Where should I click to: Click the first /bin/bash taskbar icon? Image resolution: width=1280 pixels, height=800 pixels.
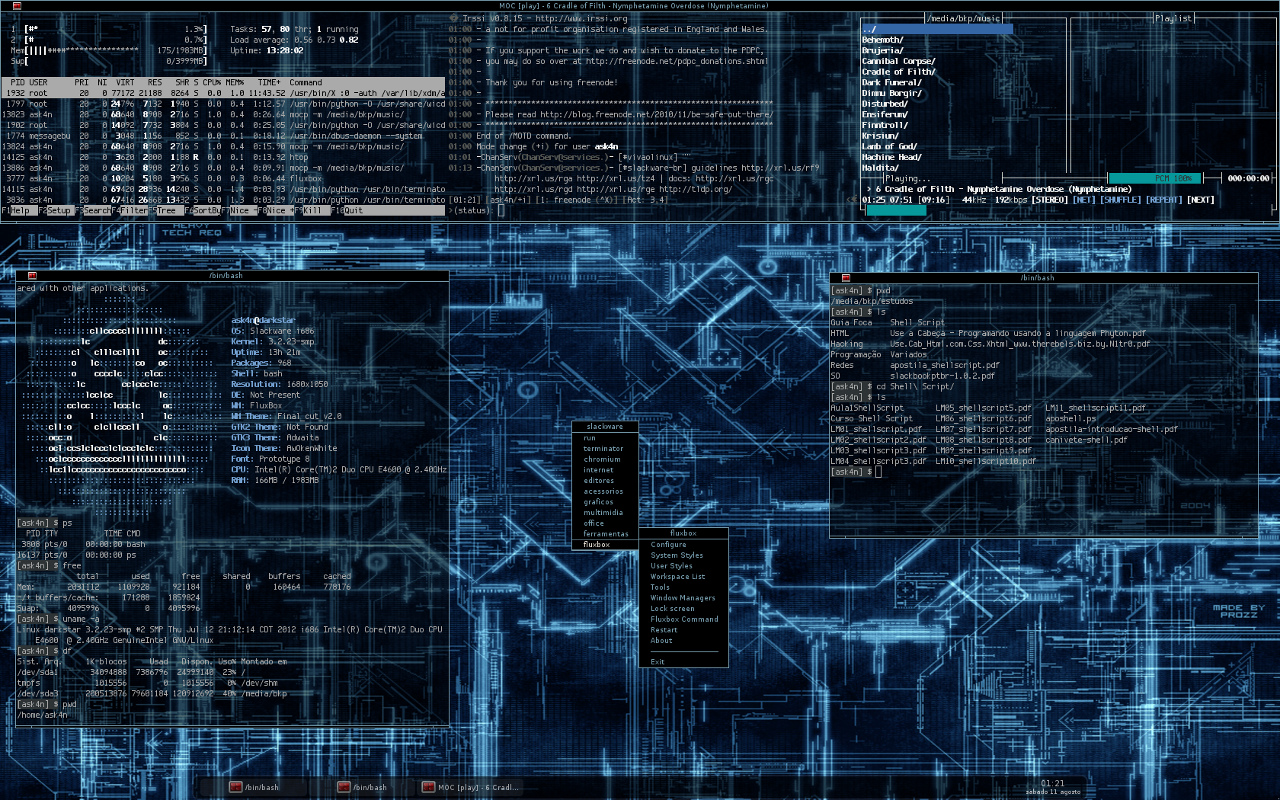click(x=236, y=787)
